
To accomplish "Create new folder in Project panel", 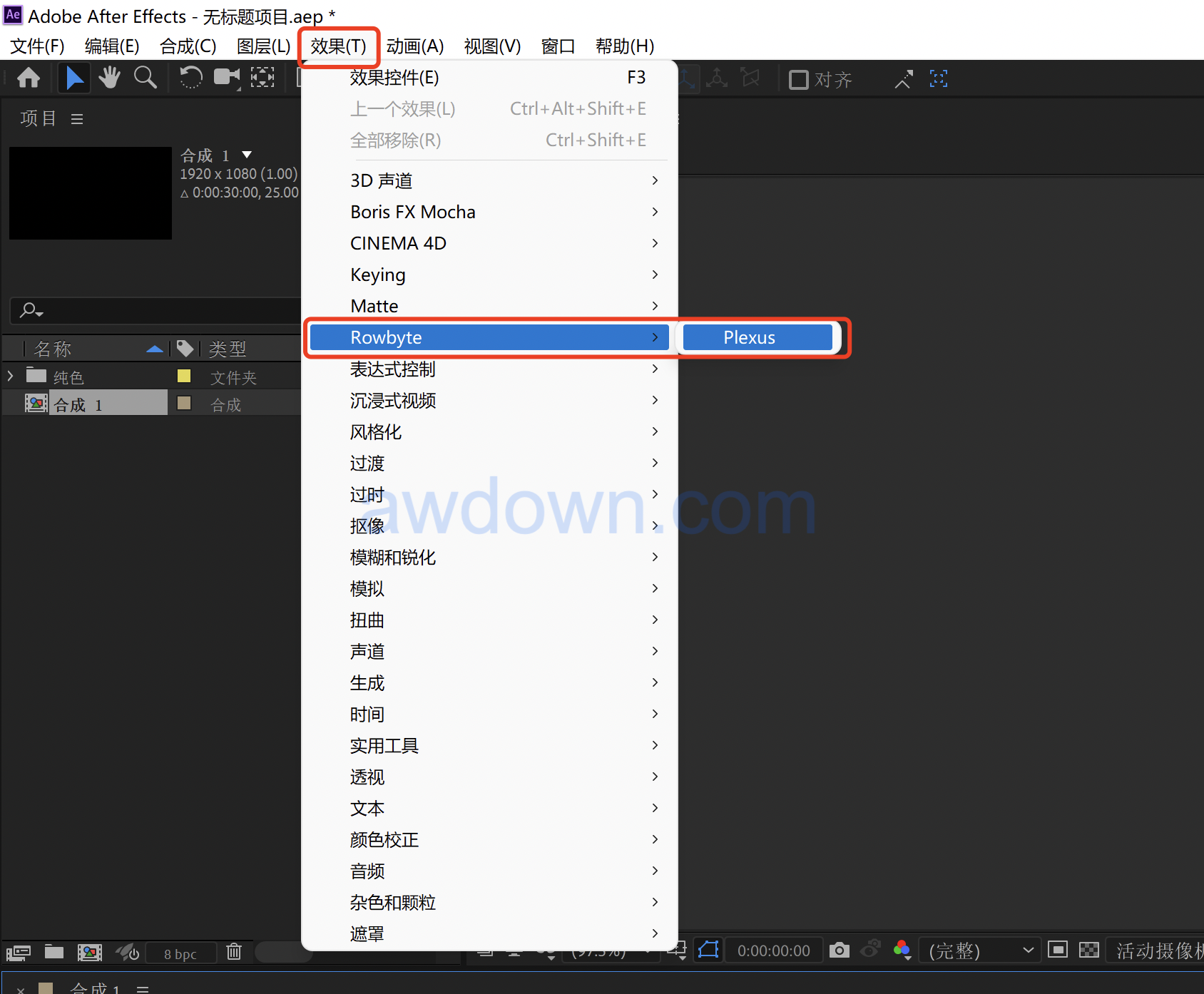I will (x=54, y=952).
